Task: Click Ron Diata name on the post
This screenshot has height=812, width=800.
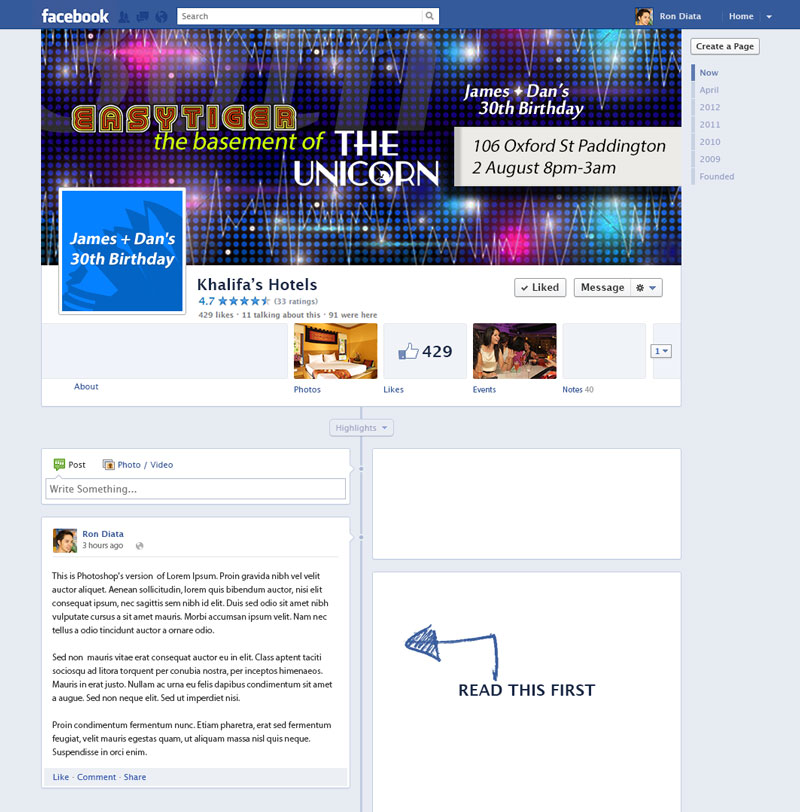Action: click(x=103, y=534)
